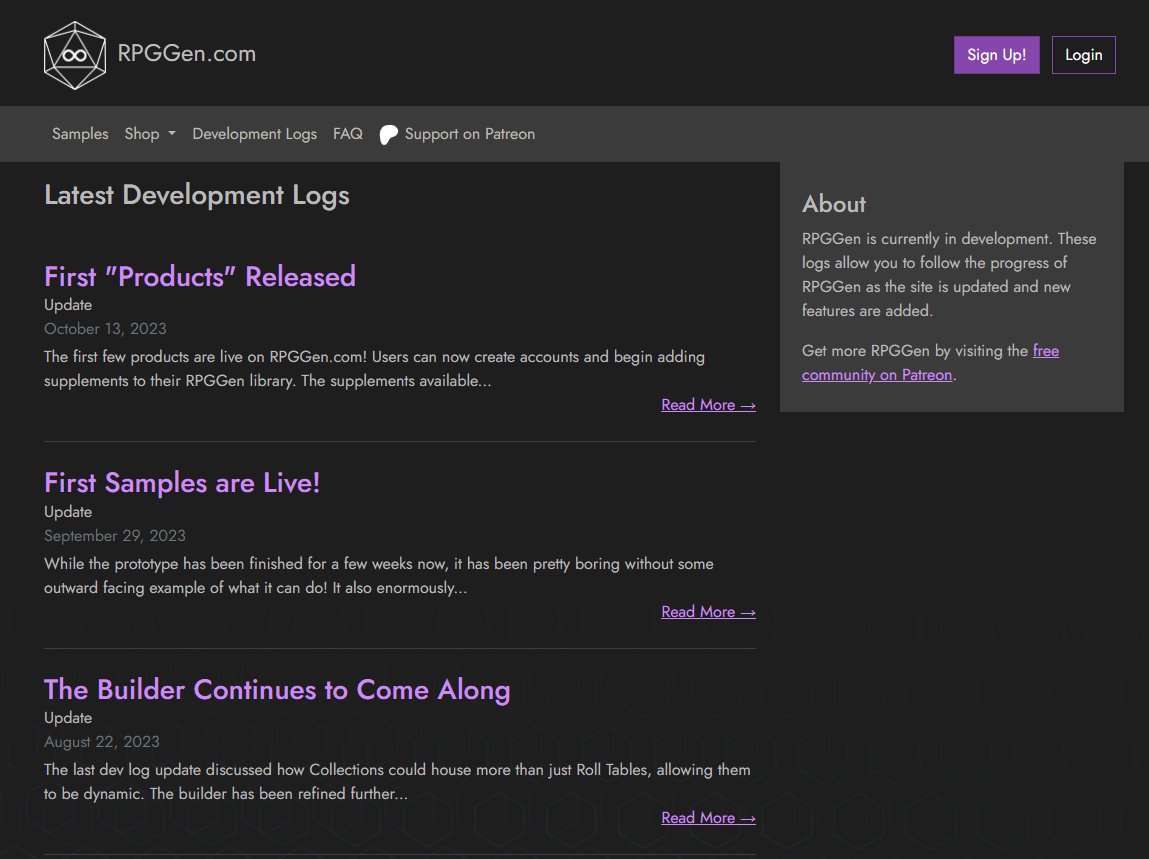Click the Patreon logo icon in navbar
The image size is (1149, 859).
[x=388, y=135]
